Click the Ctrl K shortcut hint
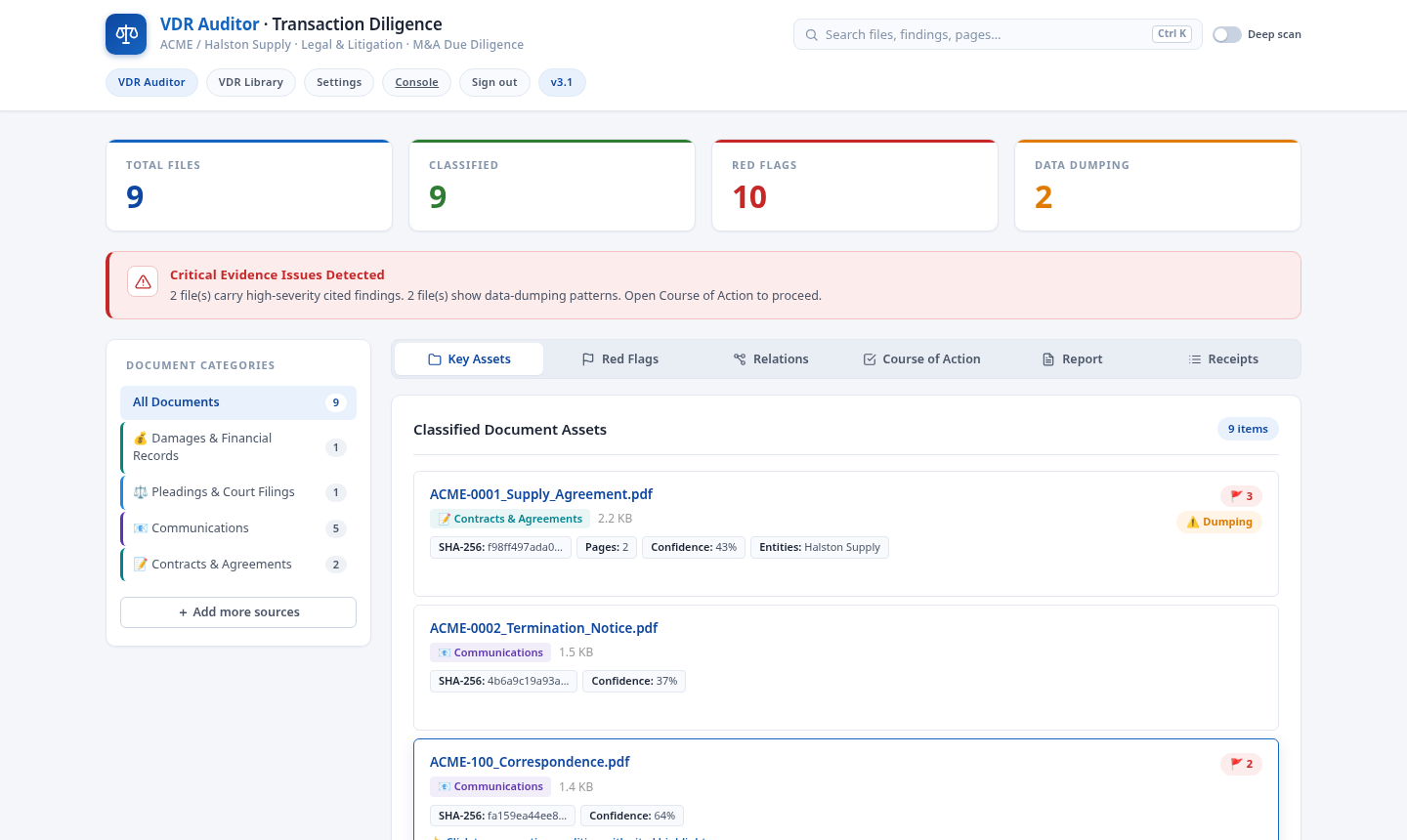The height and width of the screenshot is (840, 1407). 1172,34
